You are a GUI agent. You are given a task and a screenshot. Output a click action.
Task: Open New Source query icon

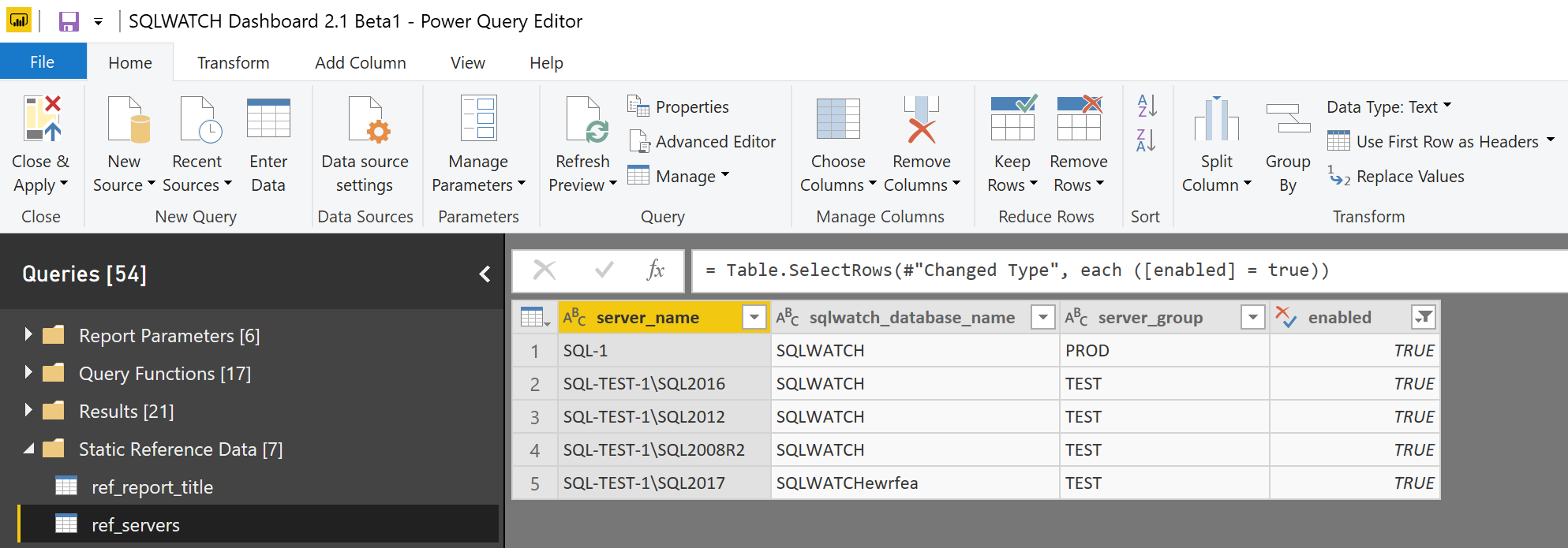coord(129,120)
